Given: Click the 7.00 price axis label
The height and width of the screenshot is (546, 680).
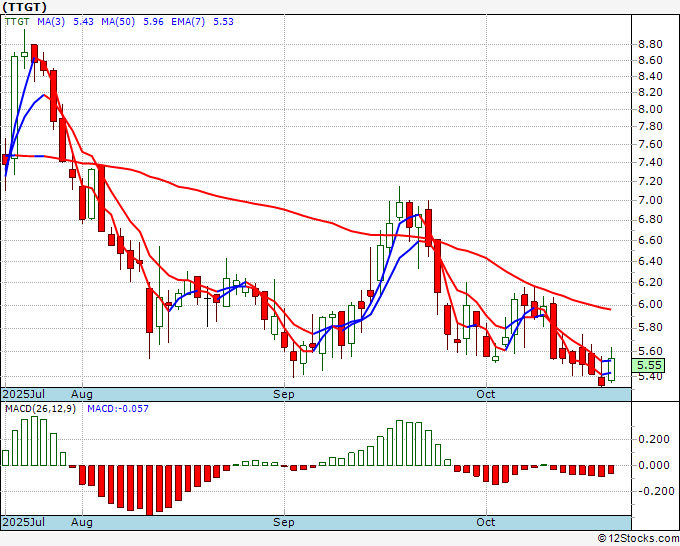Looking at the screenshot, I should (x=650, y=200).
